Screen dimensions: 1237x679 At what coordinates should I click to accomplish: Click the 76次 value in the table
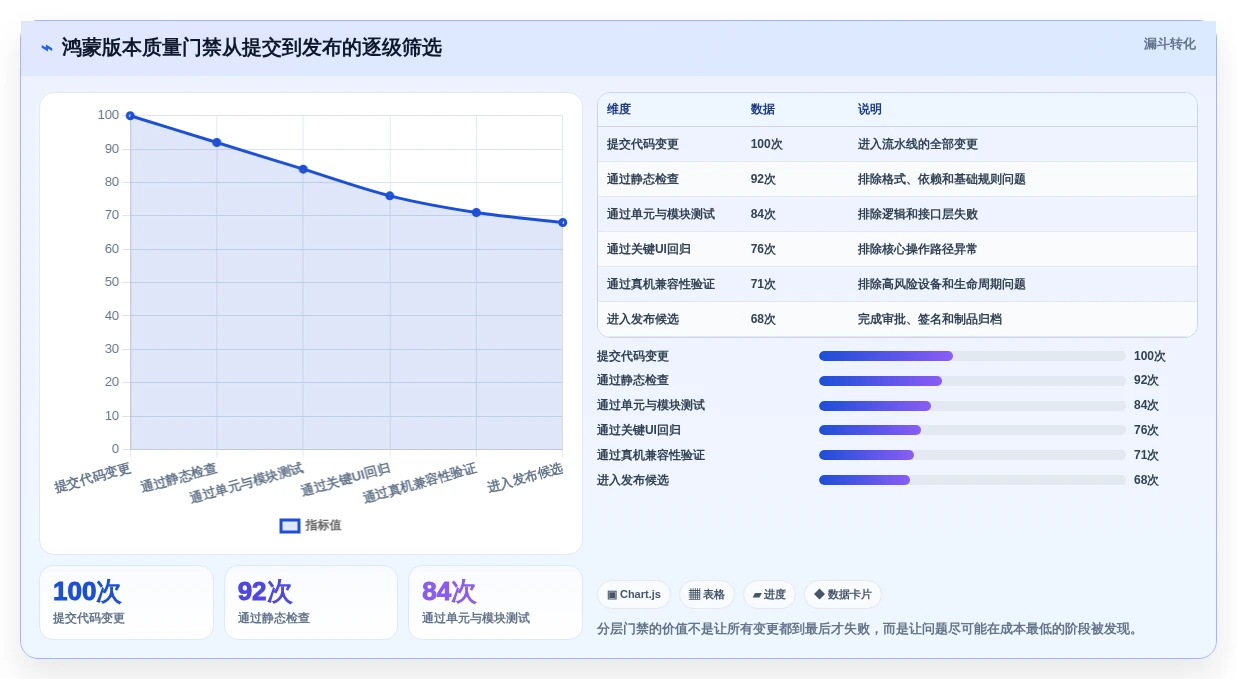pyautogui.click(x=763, y=249)
